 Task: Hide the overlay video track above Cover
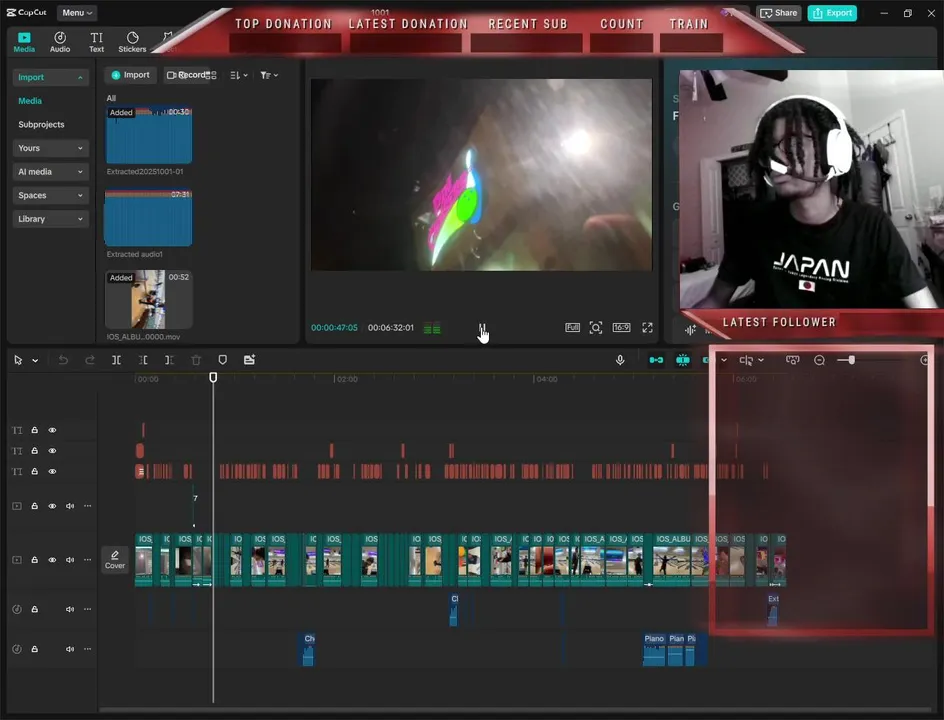coord(52,506)
